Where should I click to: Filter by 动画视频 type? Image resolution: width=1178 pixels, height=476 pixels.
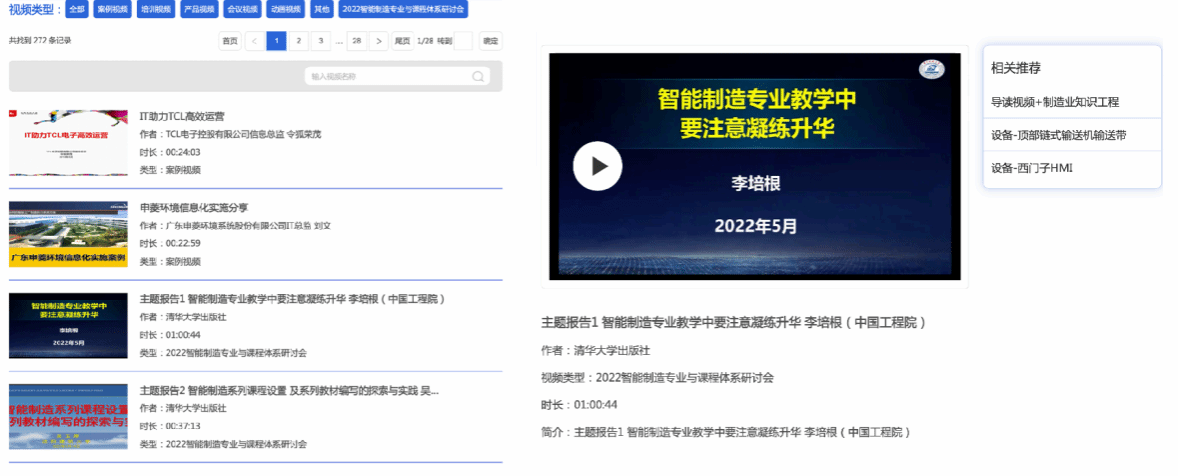(286, 10)
